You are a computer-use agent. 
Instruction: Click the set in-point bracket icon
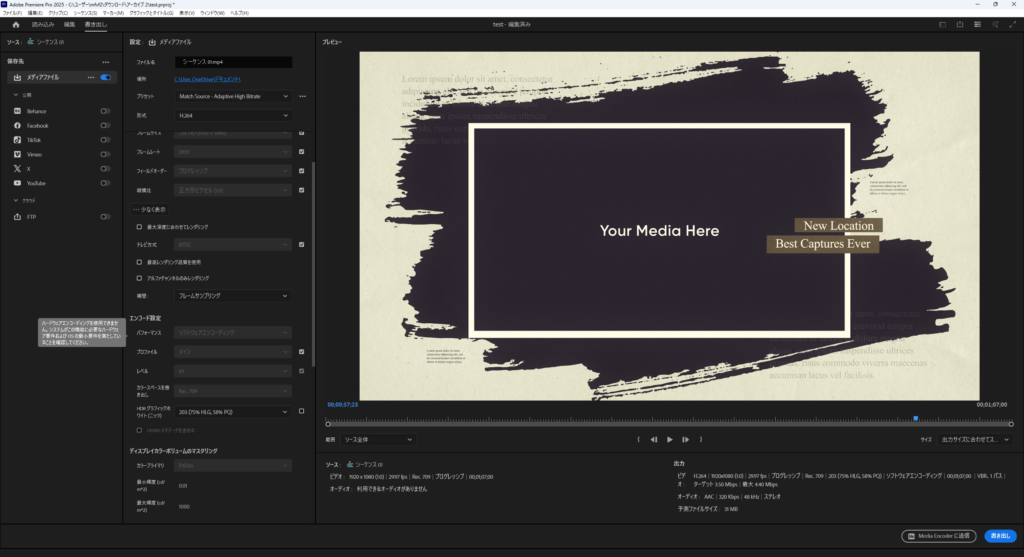(x=638, y=439)
